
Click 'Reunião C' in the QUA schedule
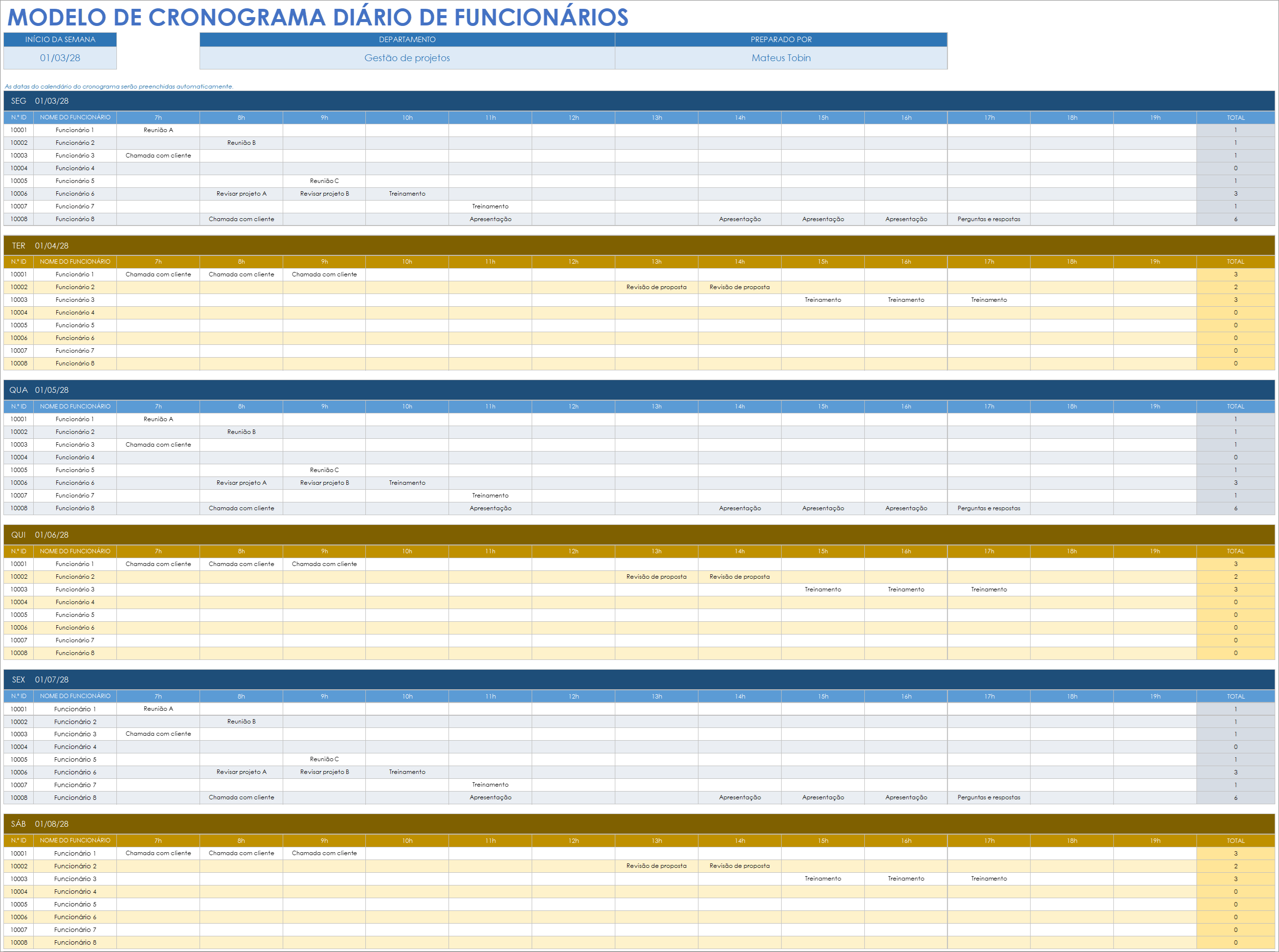324,470
